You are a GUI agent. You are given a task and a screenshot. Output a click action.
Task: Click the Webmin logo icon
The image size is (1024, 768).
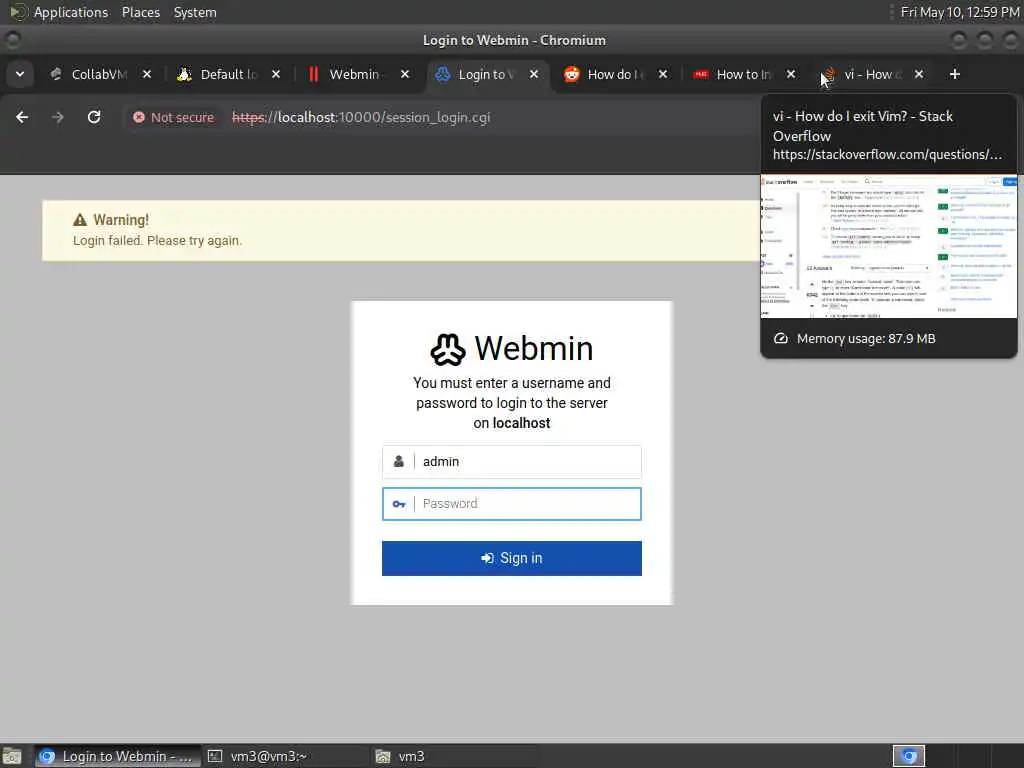pyautogui.click(x=448, y=349)
